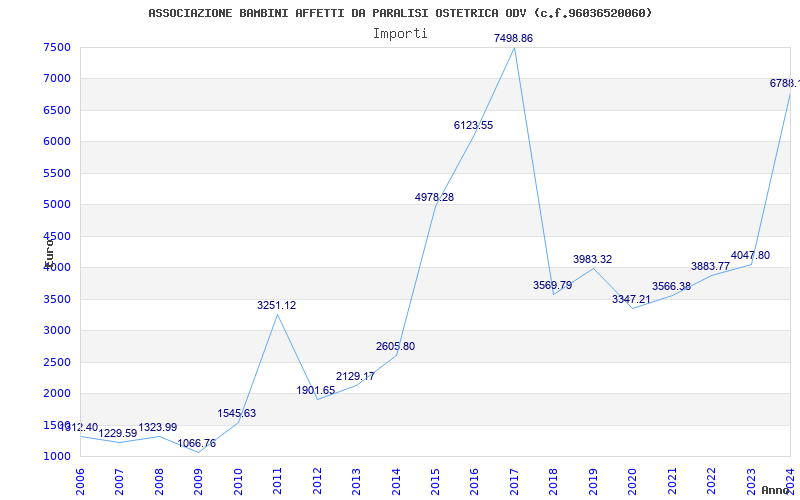The image size is (800, 500).
Task: Select data label 2605.80
Action: [x=395, y=346]
